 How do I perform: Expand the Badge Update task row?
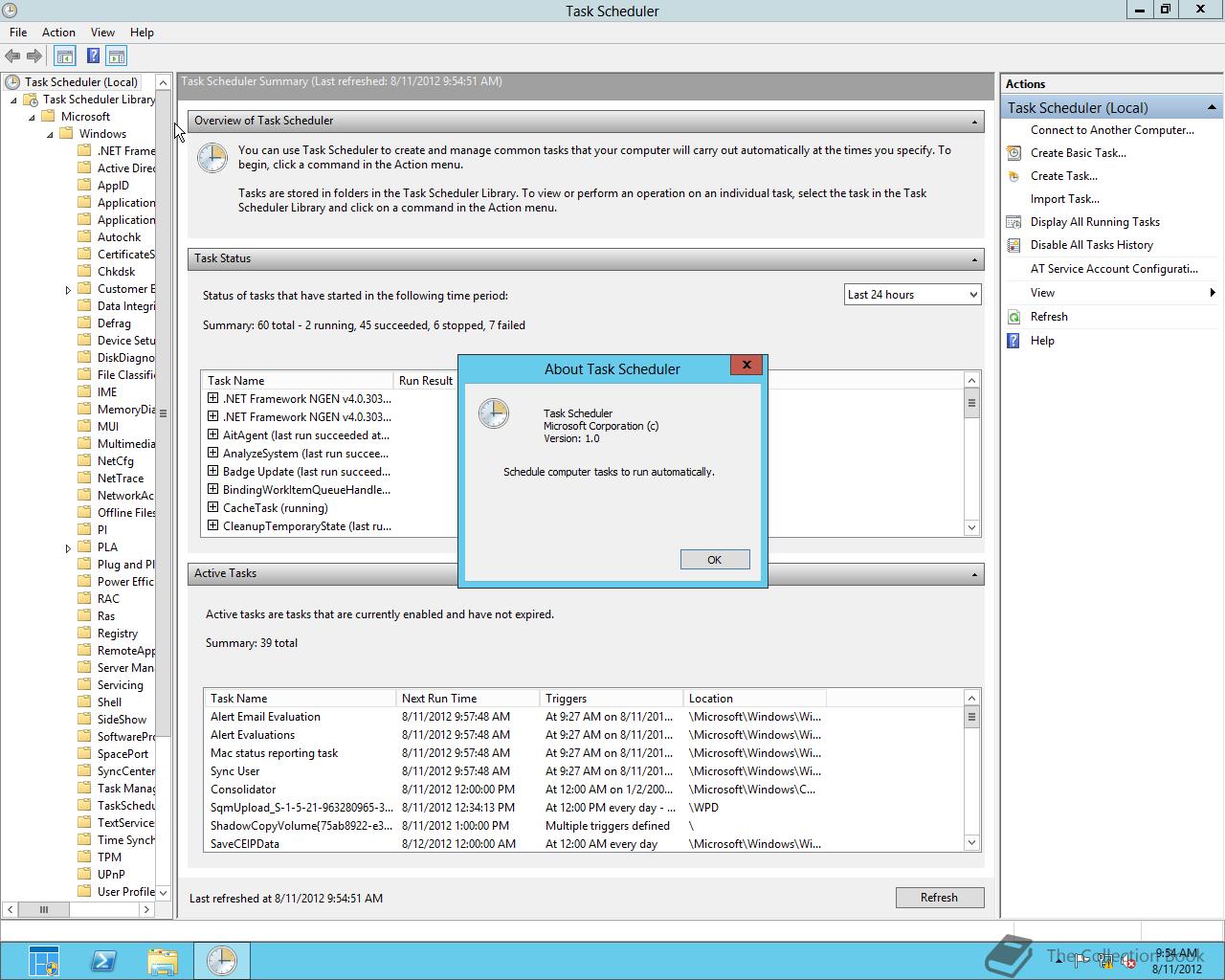(x=213, y=471)
